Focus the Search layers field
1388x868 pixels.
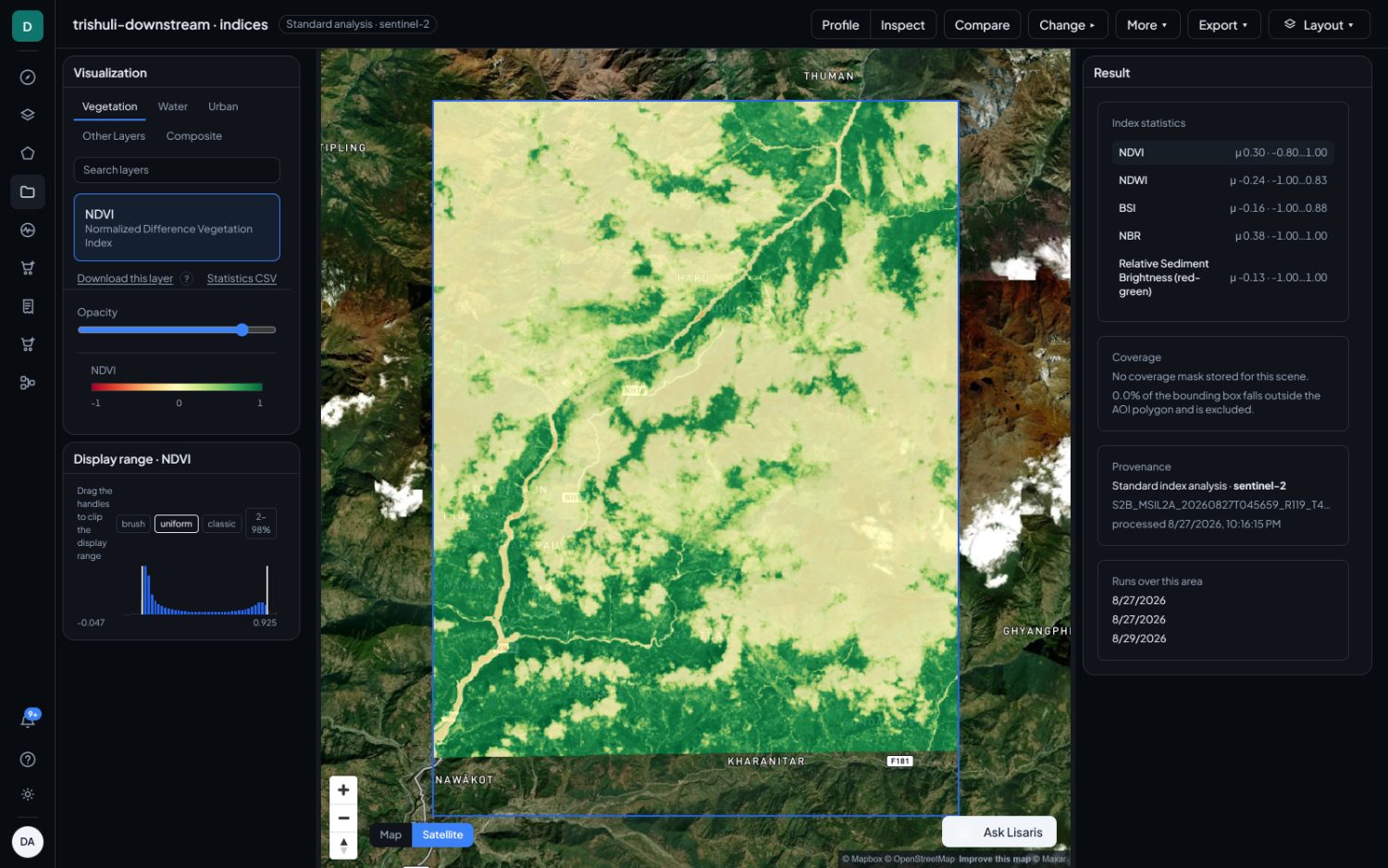point(177,170)
